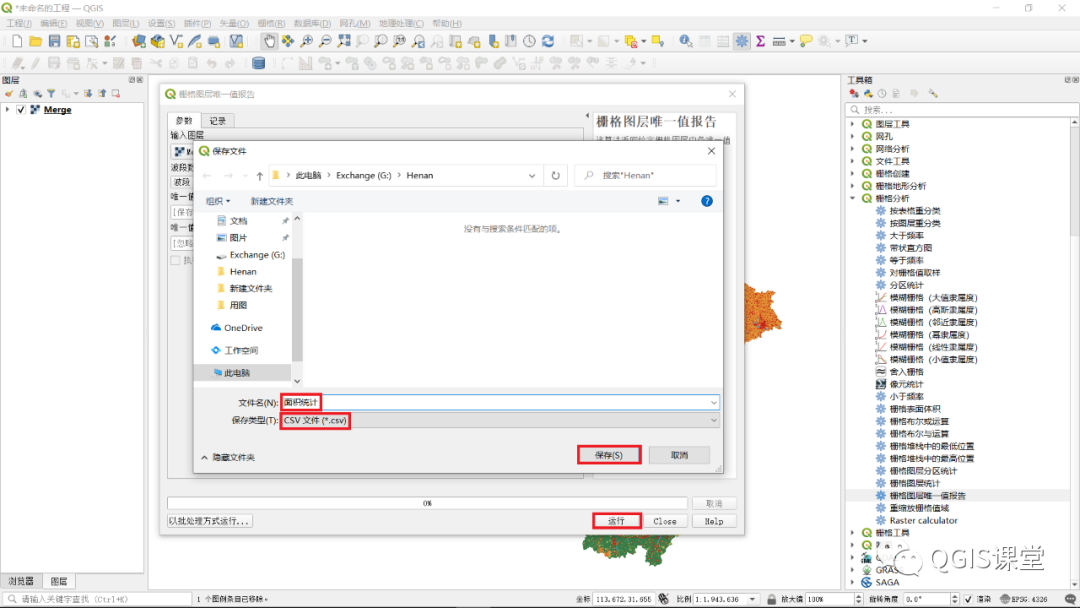The height and width of the screenshot is (608, 1080).
Task: Open the Raster menu
Action: (x=271, y=23)
